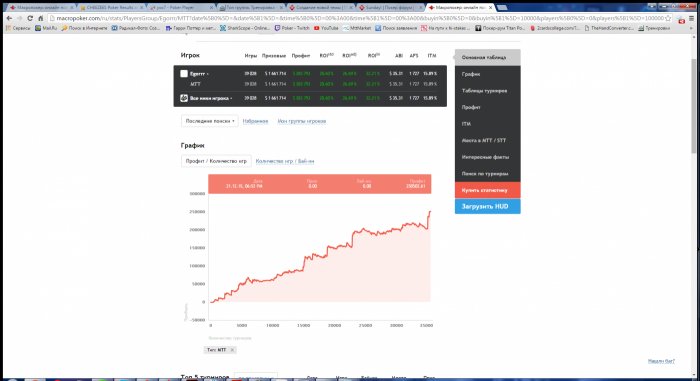Click the red Купить статистику button
The width and height of the screenshot is (700, 381).
tap(488, 190)
